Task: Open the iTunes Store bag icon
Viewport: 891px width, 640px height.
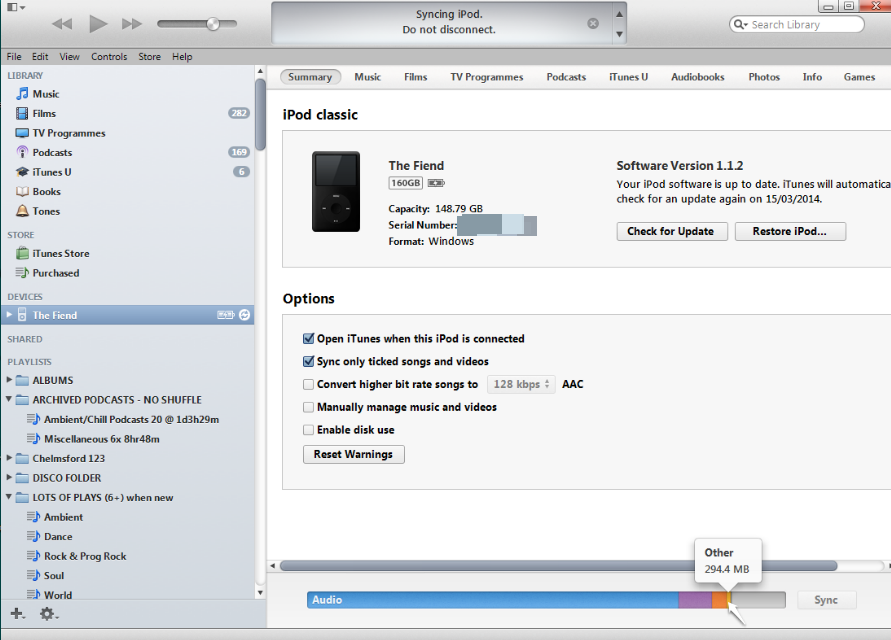Action: [x=22, y=253]
